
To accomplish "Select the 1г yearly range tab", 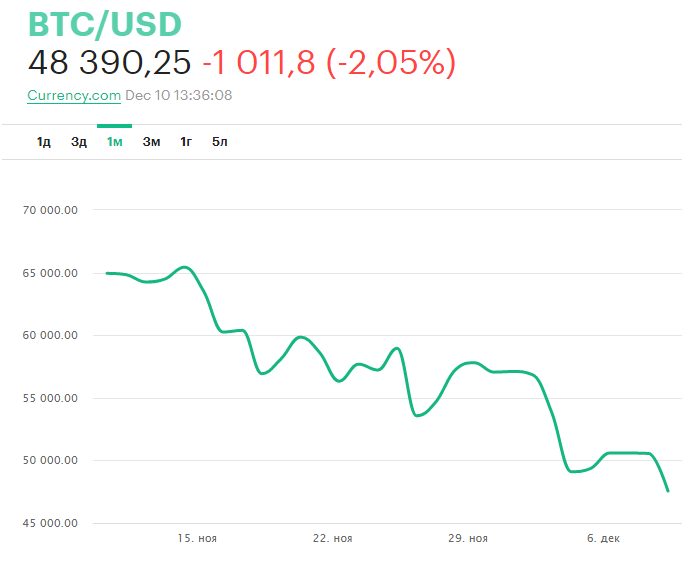I will pyautogui.click(x=186, y=142).
